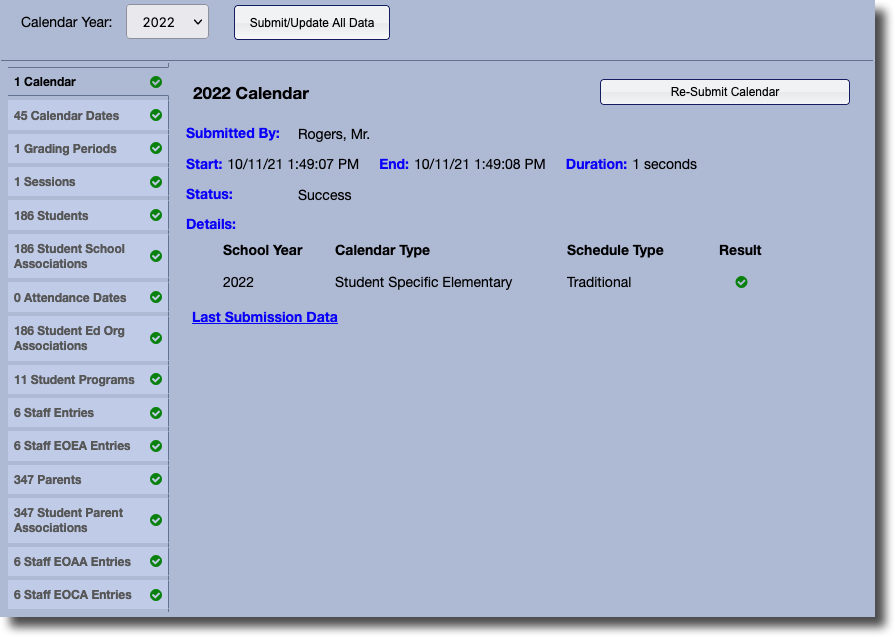Click green check icon beside 6 Staff EOCA Entries
895x637 pixels.
(156, 594)
